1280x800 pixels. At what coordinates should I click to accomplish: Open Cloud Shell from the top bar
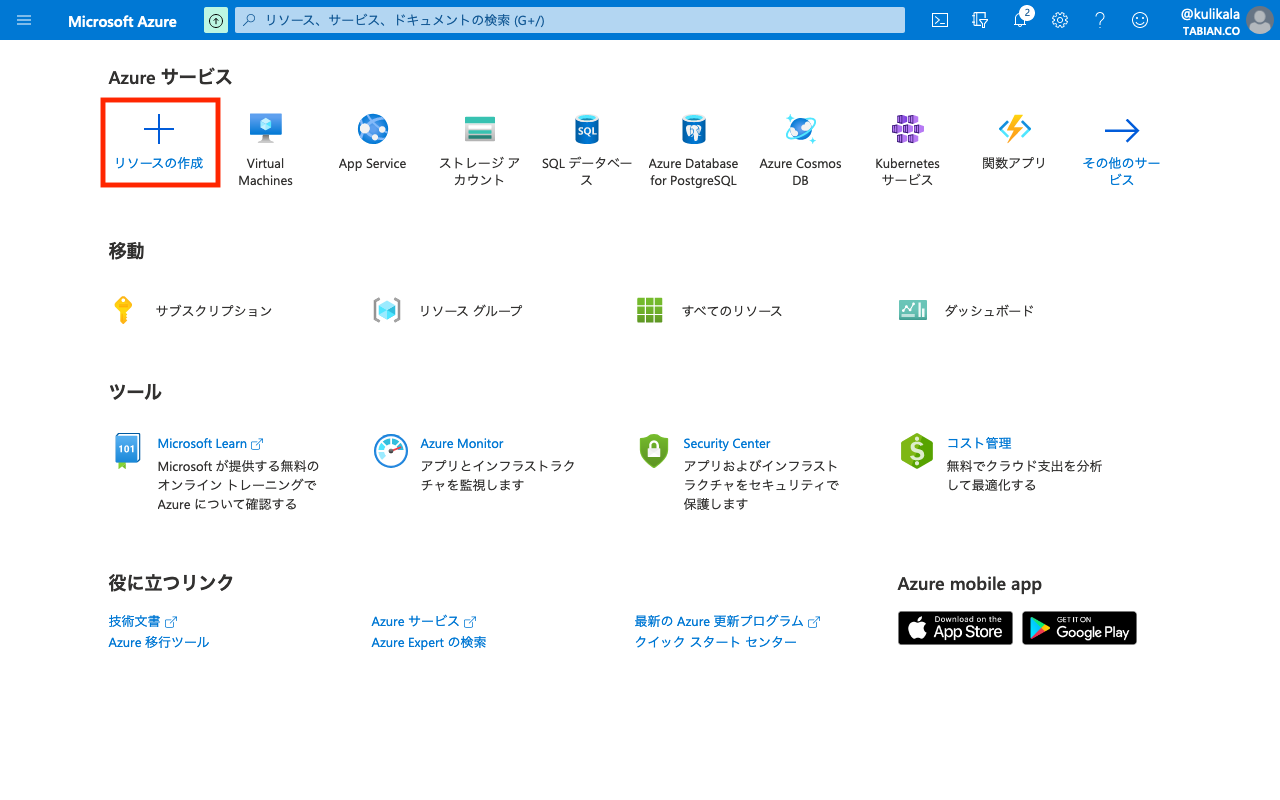pyautogui.click(x=940, y=20)
